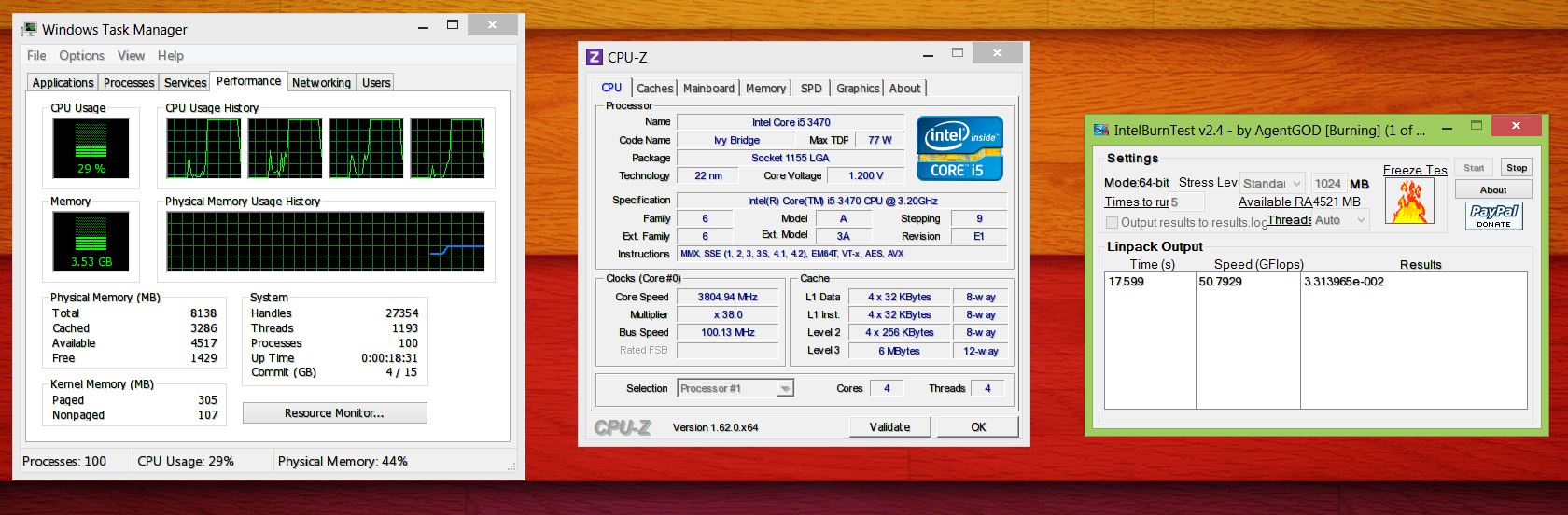The width and height of the screenshot is (1568, 515).
Task: Toggle Output results to results.log checkbox
Action: (1112, 222)
